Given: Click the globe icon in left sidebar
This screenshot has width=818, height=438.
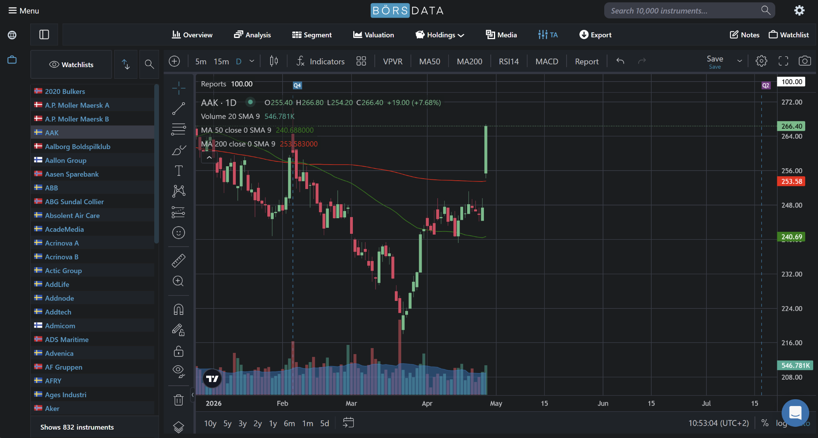Looking at the screenshot, I should coord(12,35).
